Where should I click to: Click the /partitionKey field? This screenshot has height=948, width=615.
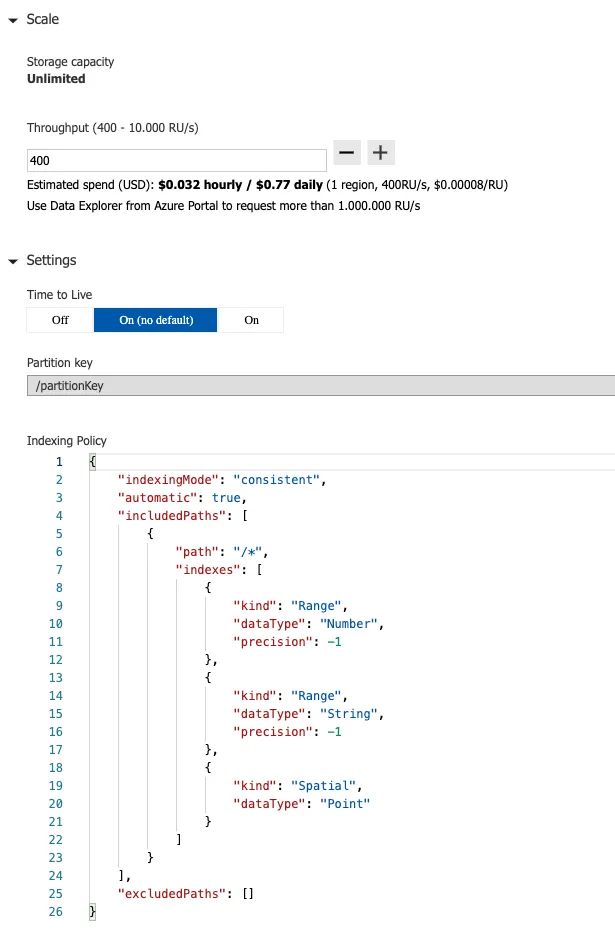[320, 386]
